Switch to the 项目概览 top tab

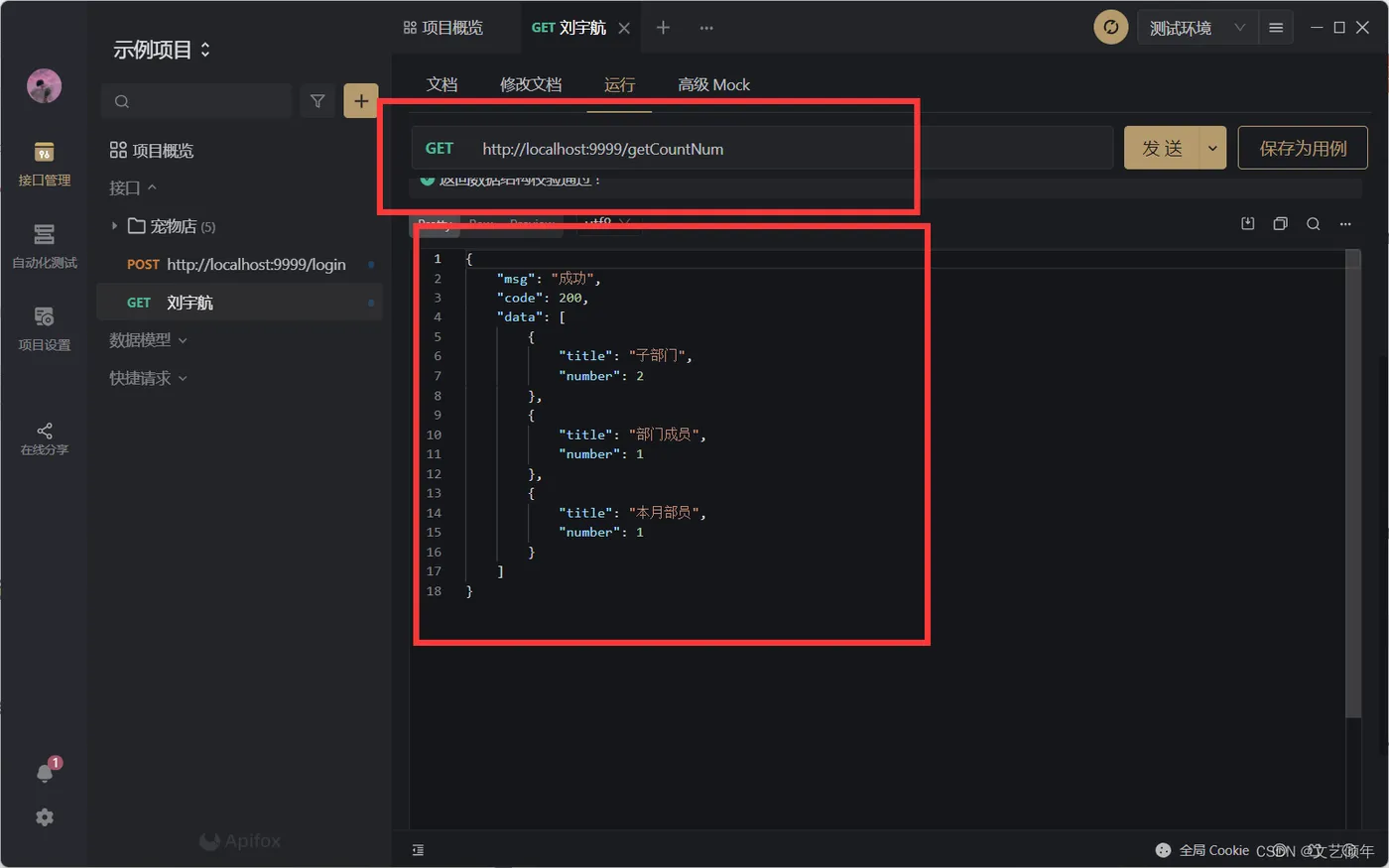point(443,28)
